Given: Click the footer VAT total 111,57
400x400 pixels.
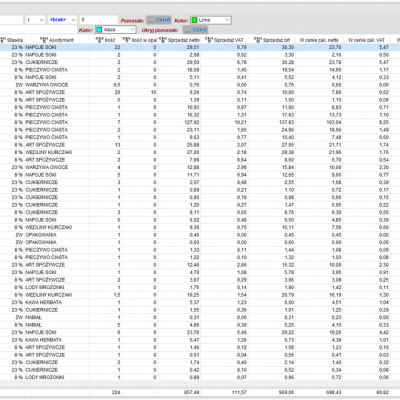Looking at the screenshot, I should 239,392.
